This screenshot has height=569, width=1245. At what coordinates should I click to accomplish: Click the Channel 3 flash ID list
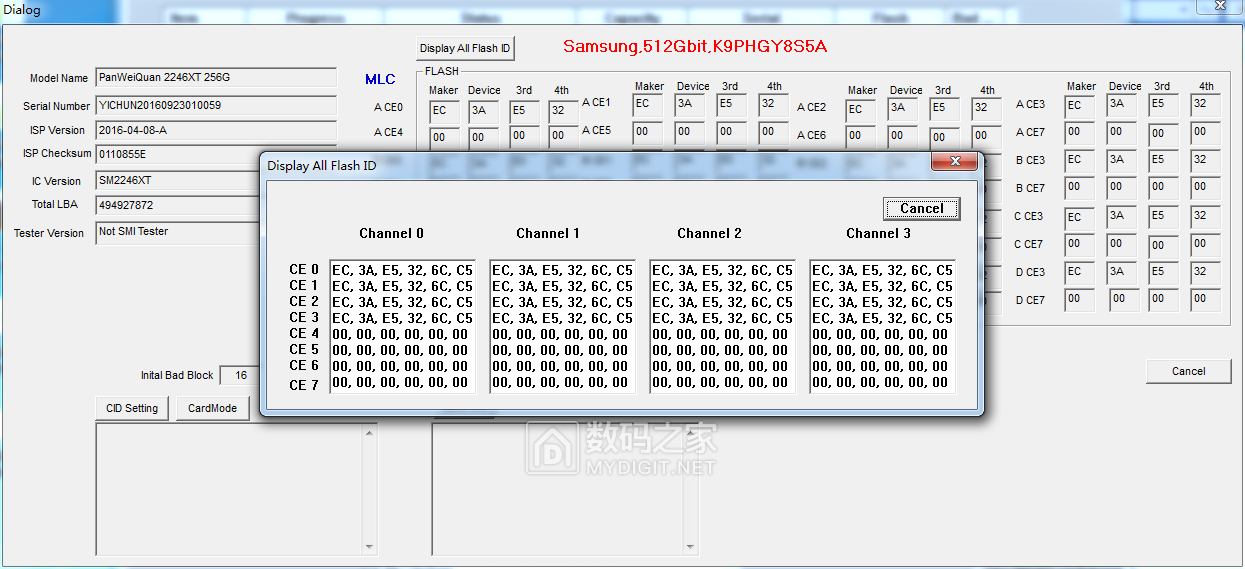[x=882, y=326]
